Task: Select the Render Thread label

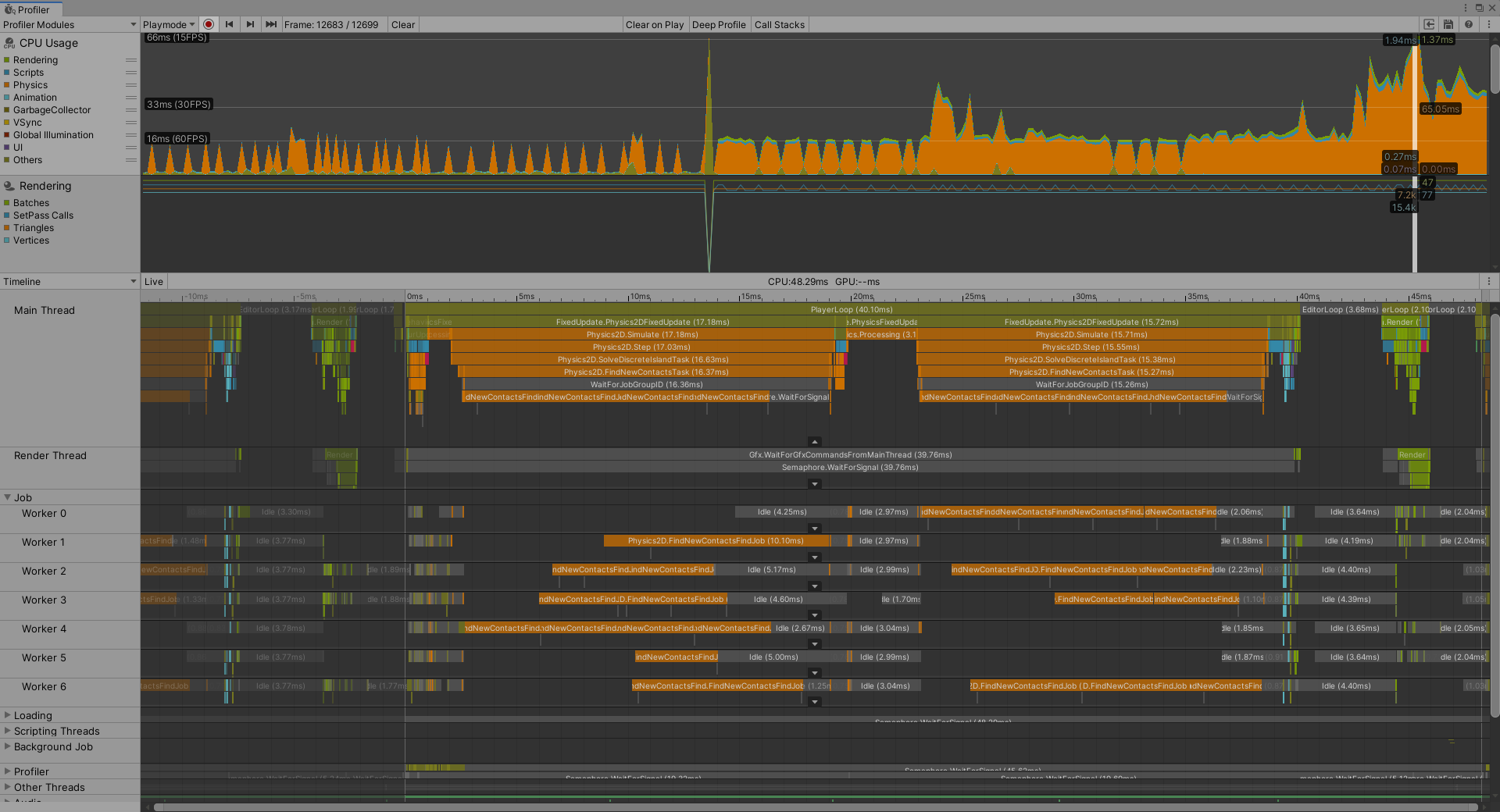Action: click(50, 455)
